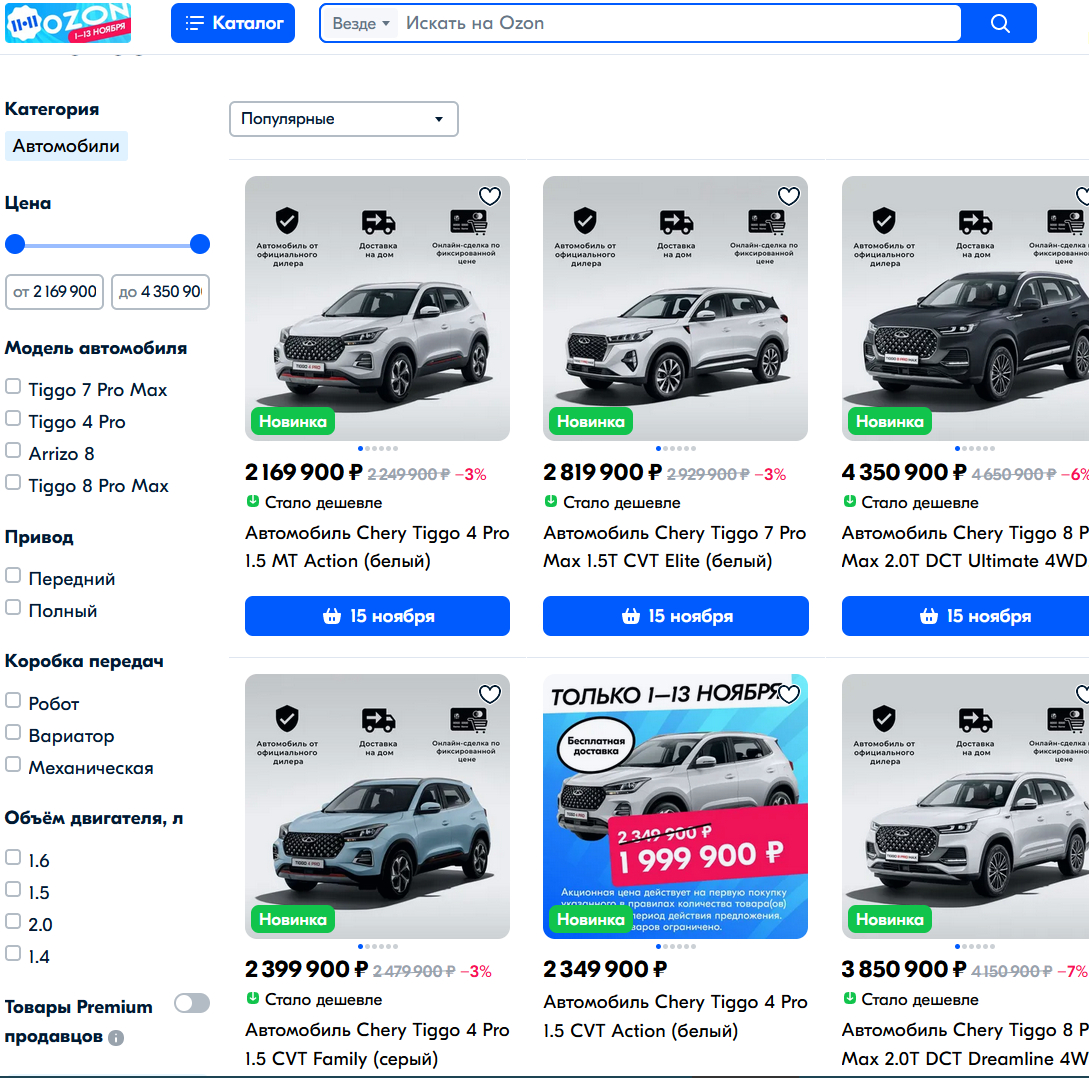Open the 1 999 900 ₽ promo car image
This screenshot has height=1078, width=1089.
point(676,806)
